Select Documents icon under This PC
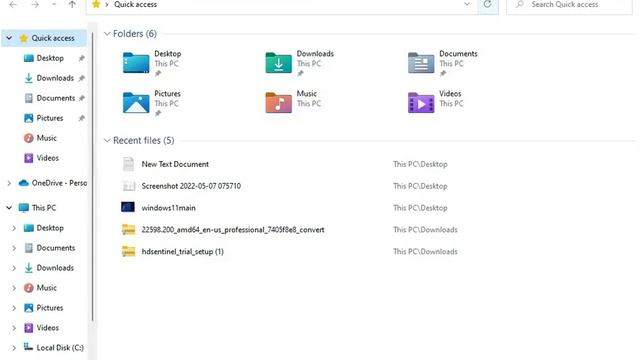 29,248
